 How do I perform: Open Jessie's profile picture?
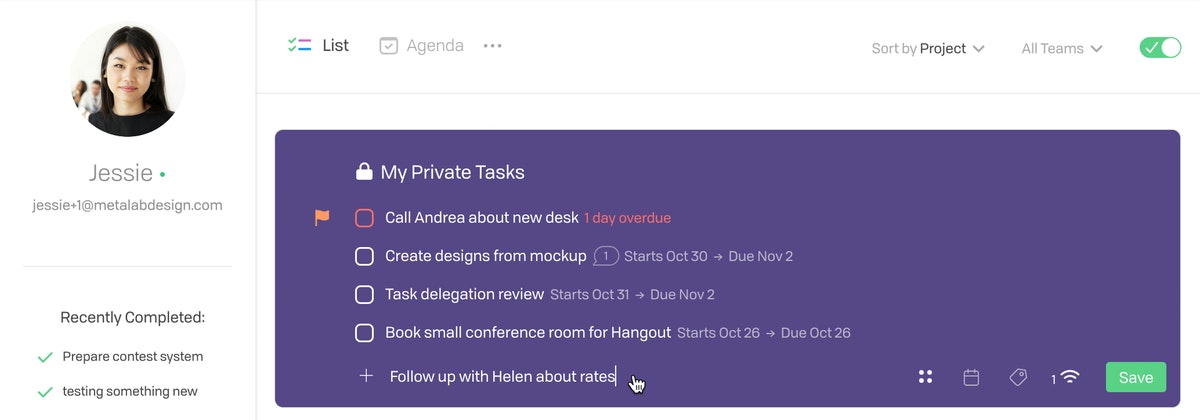[x=127, y=79]
